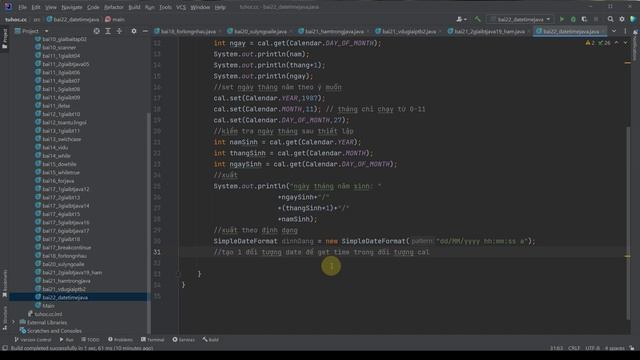Click line number 31 in the gutter
The height and width of the screenshot is (360, 640).
pyautogui.click(x=157, y=252)
